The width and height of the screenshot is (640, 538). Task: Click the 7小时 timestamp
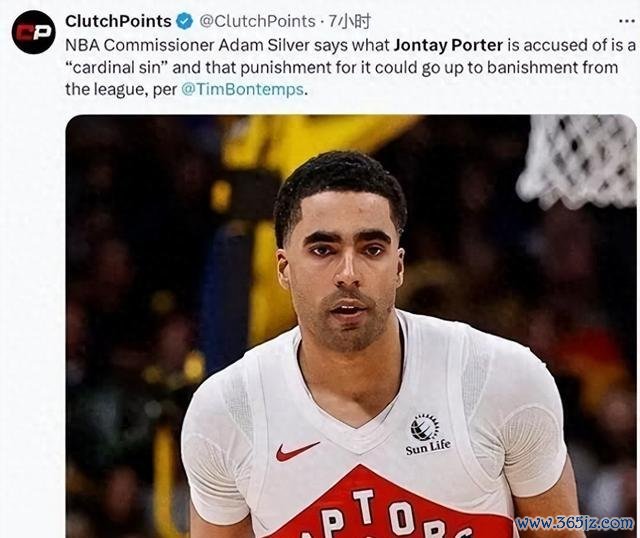(349, 21)
